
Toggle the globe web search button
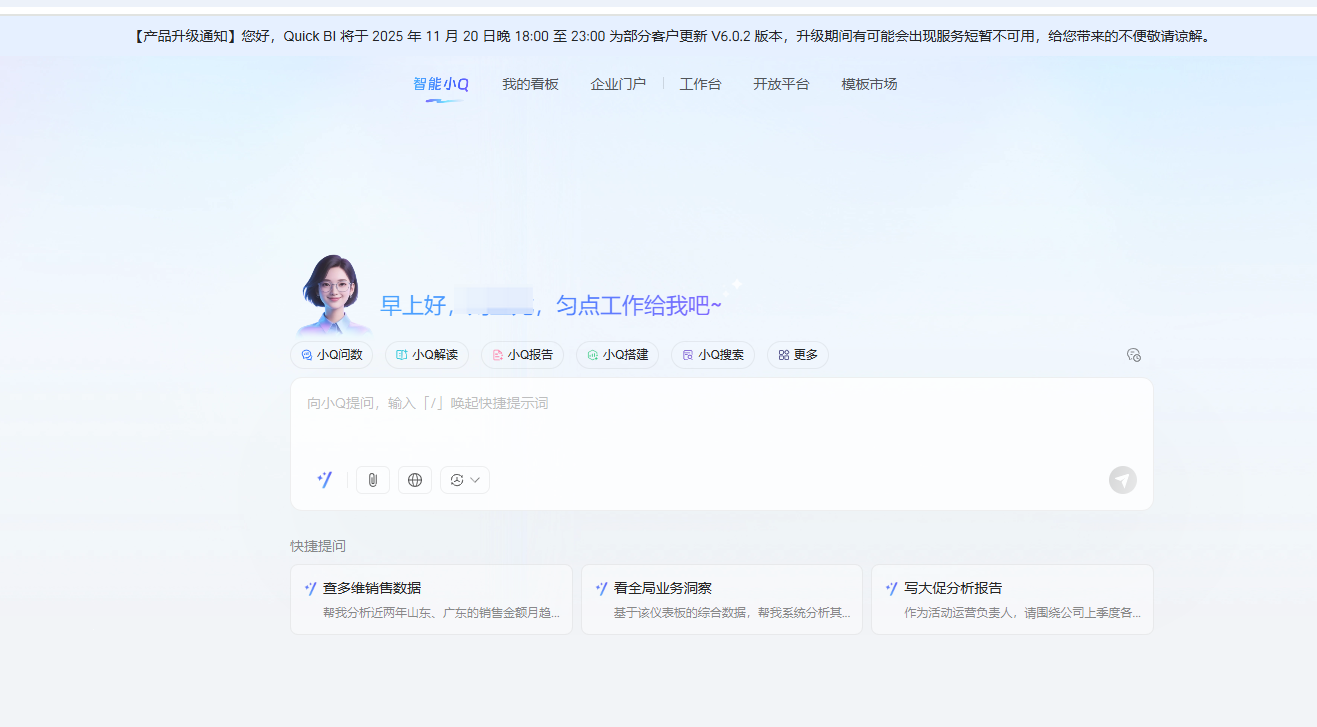[x=415, y=480]
